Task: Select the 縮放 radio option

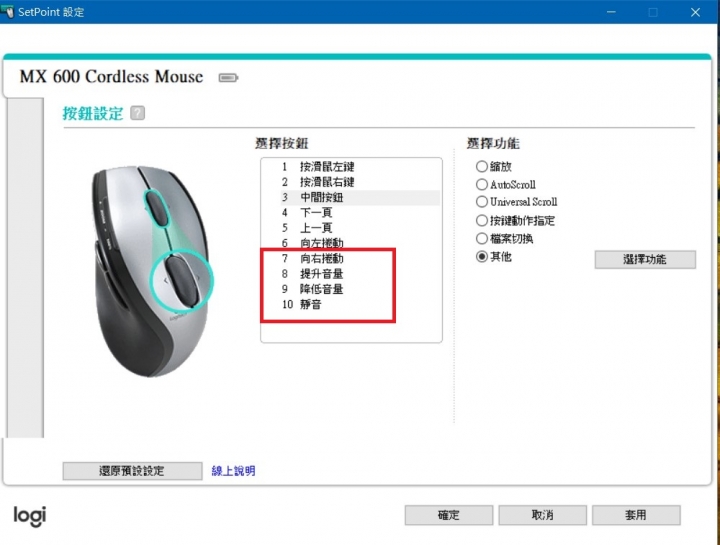Action: [481, 166]
